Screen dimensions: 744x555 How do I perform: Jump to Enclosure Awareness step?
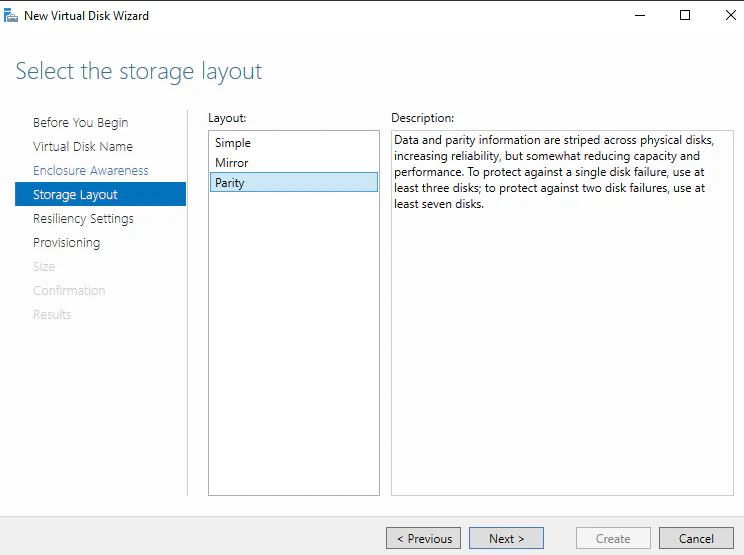[90, 170]
